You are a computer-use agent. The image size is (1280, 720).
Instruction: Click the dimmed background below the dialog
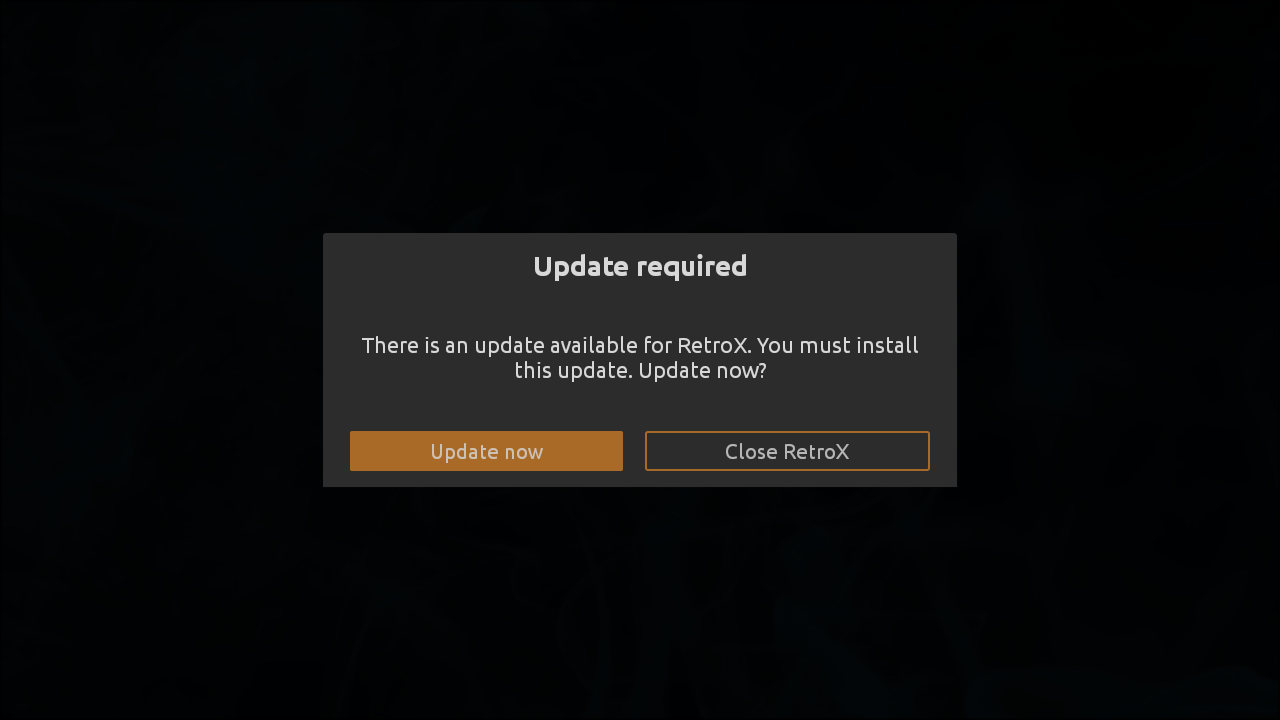tap(640, 604)
